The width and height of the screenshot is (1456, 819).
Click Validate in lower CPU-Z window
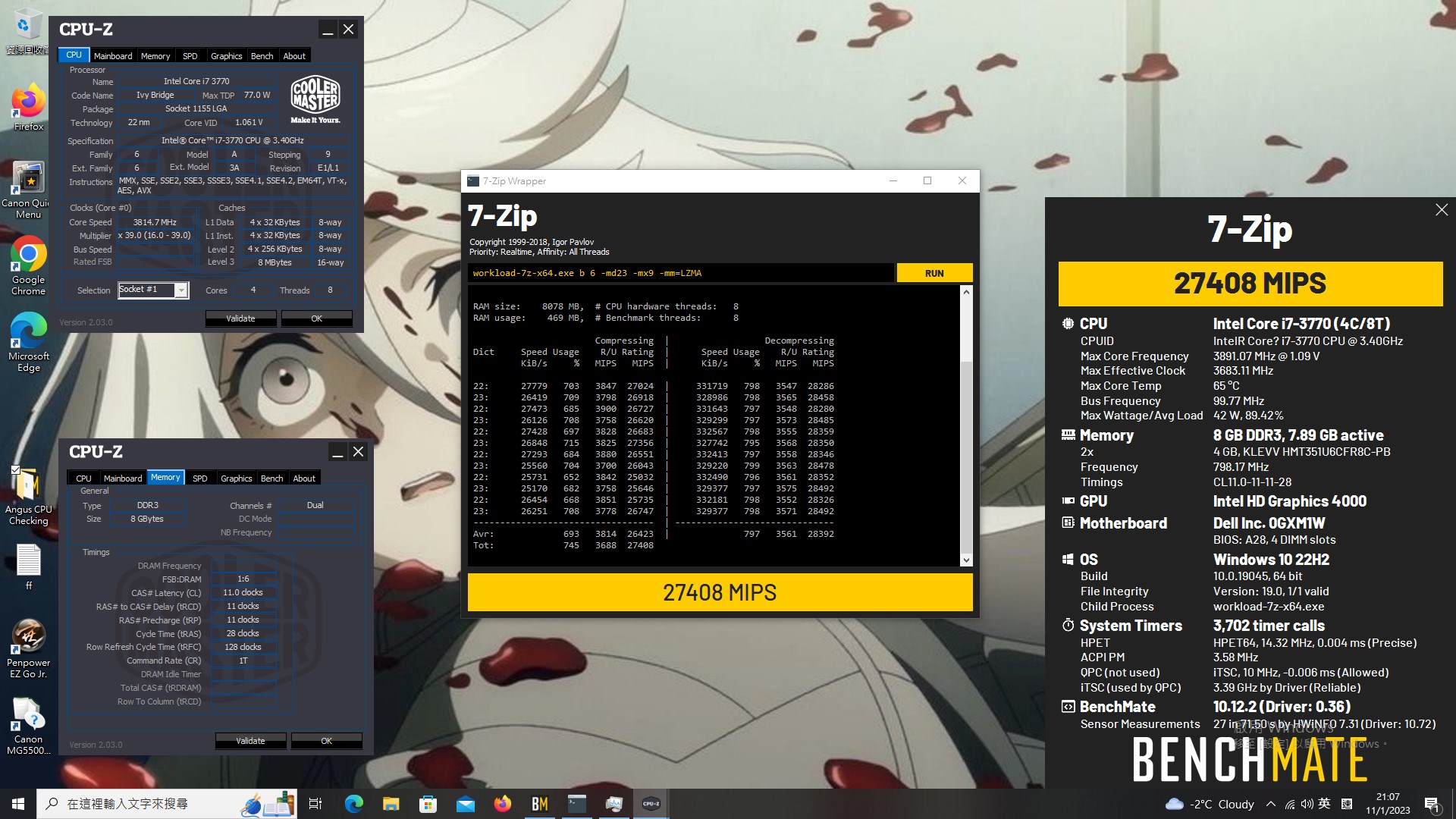250,741
